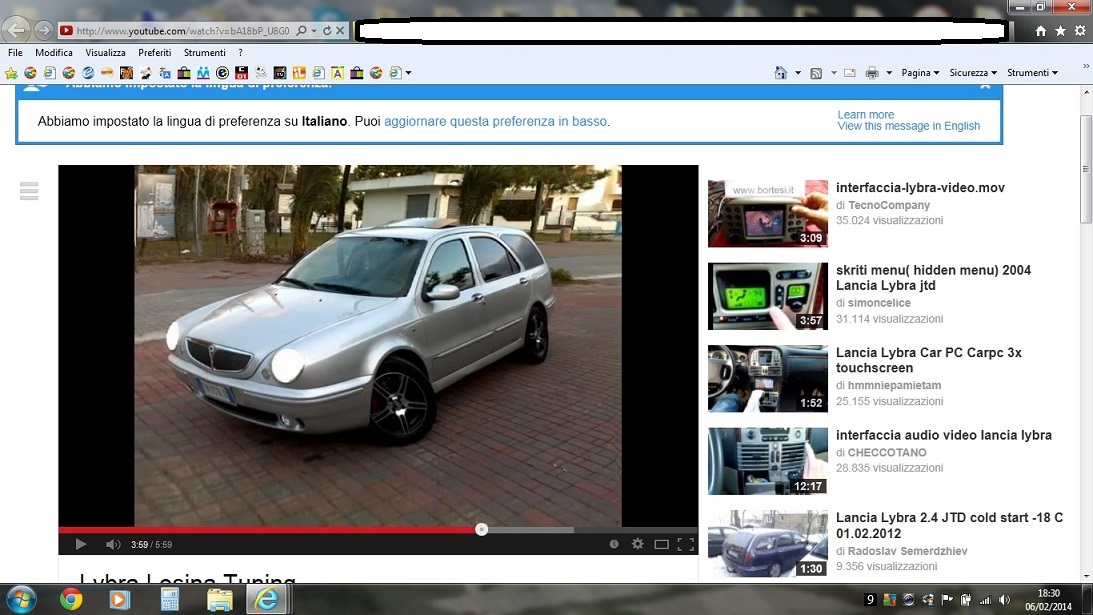
Task: Click the command bar Home house icon
Action: point(781,73)
